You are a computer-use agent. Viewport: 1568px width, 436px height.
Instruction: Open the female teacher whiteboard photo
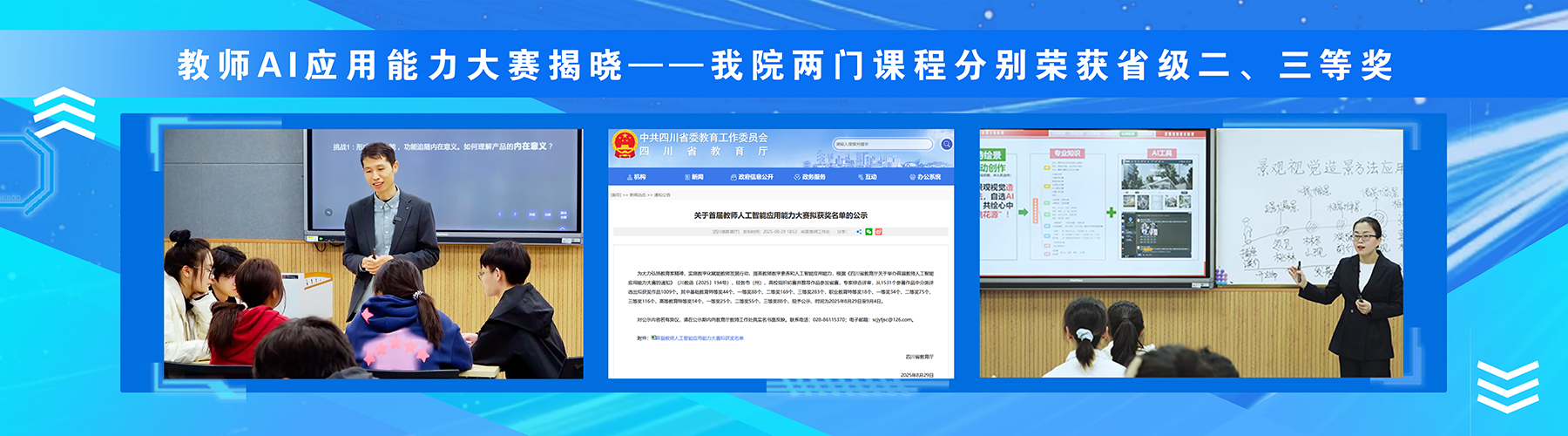(1192, 254)
